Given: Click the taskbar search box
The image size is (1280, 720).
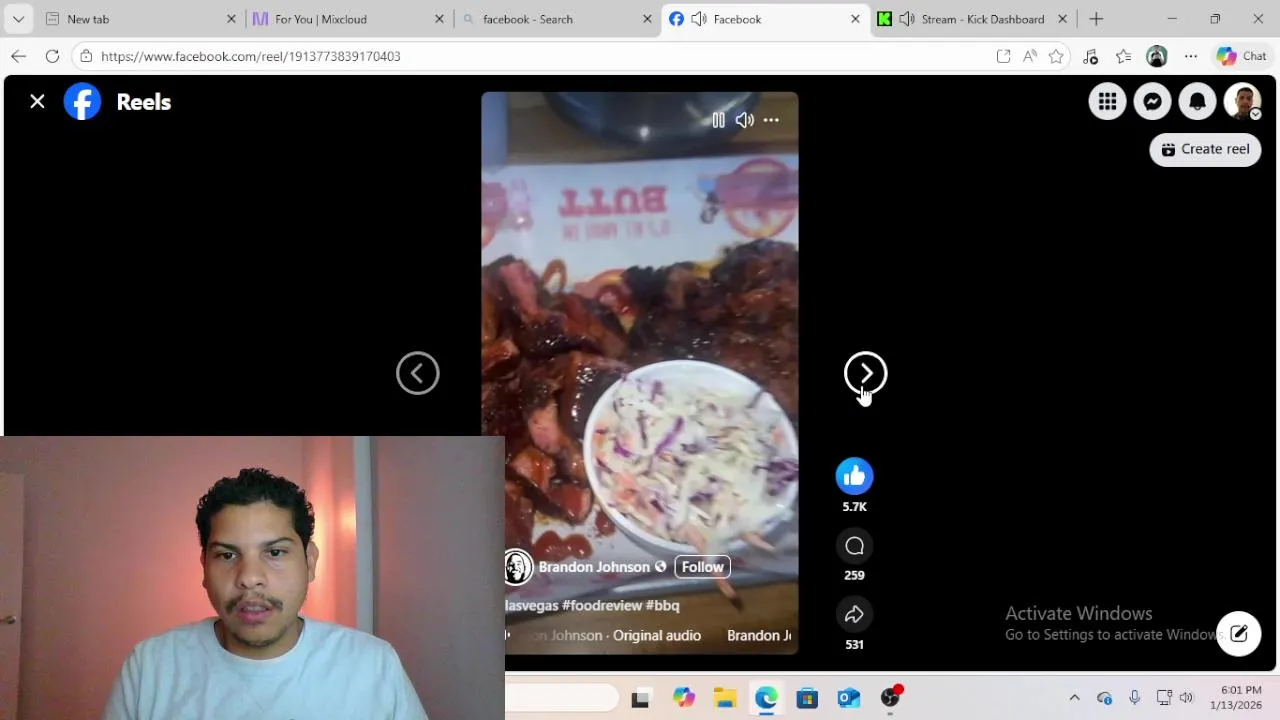Looking at the screenshot, I should (x=562, y=698).
